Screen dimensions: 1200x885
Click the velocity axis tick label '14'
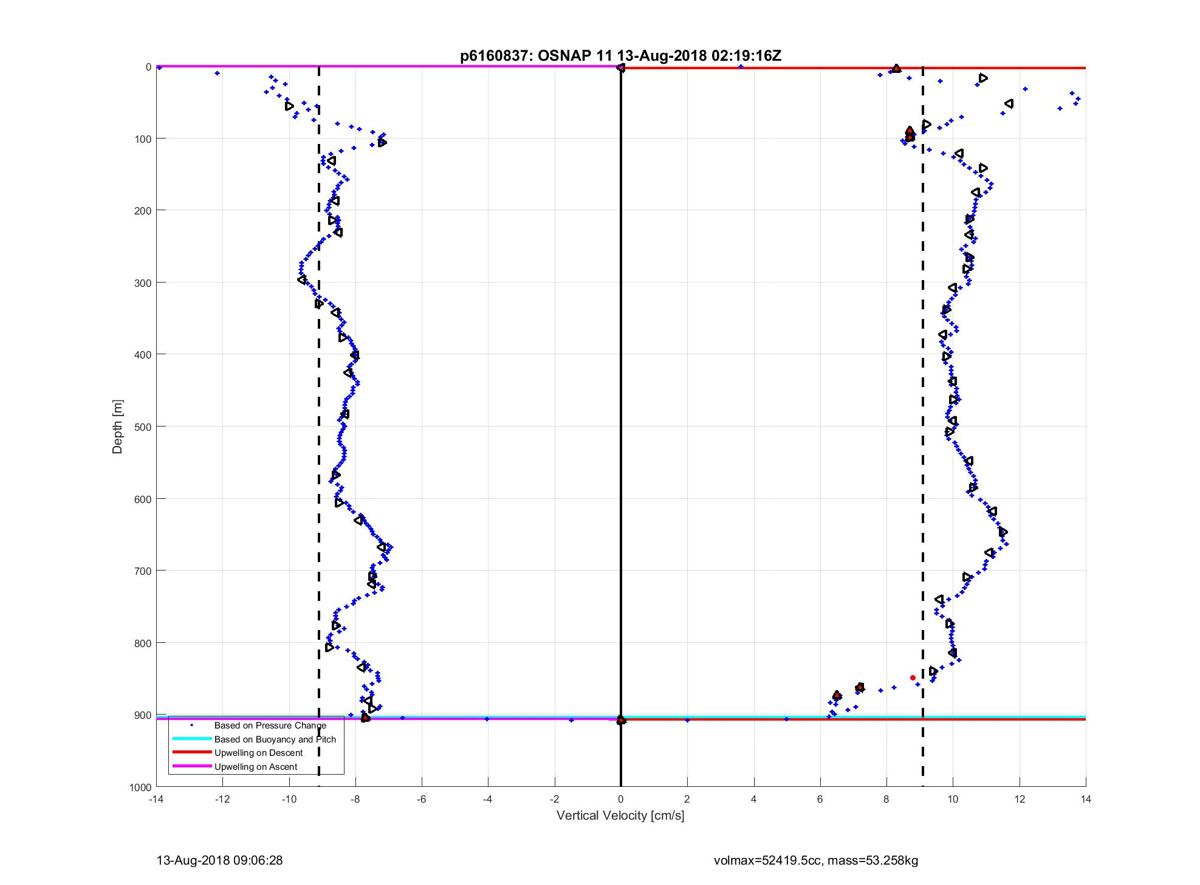(x=1085, y=799)
